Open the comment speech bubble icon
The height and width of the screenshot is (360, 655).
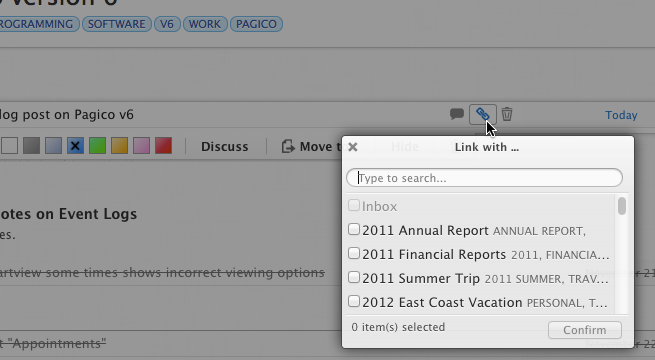[x=457, y=114]
